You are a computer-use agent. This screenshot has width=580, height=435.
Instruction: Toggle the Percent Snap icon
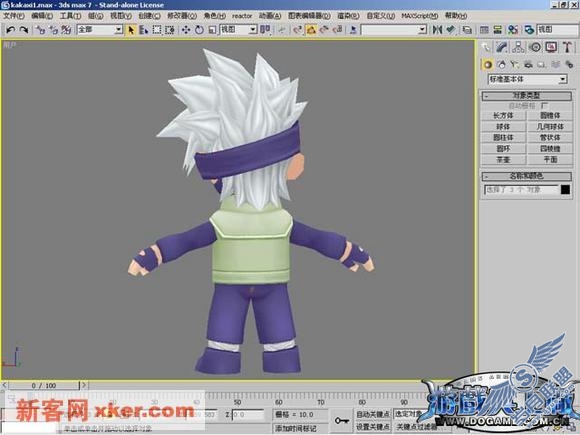[324, 30]
